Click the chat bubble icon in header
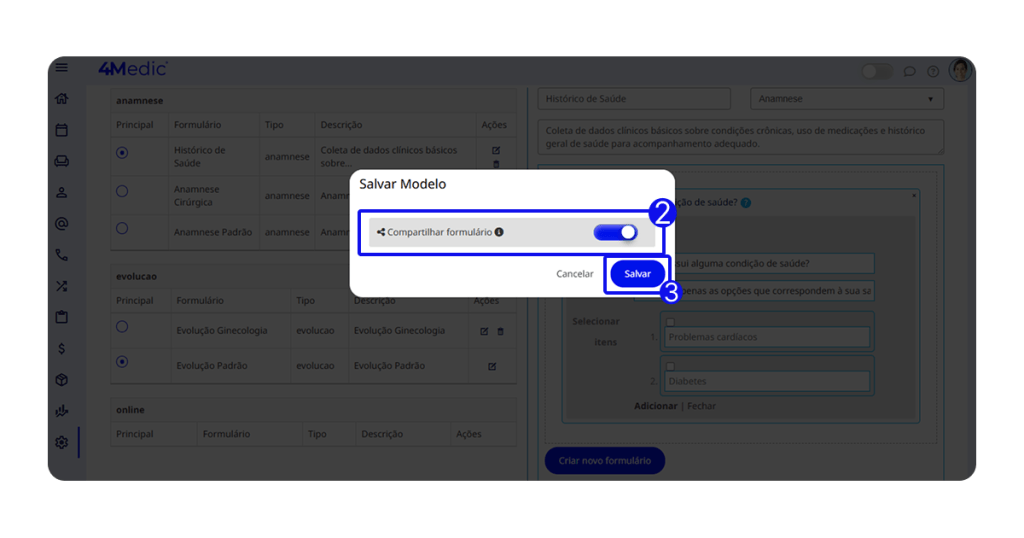The image size is (1024, 538). (909, 72)
